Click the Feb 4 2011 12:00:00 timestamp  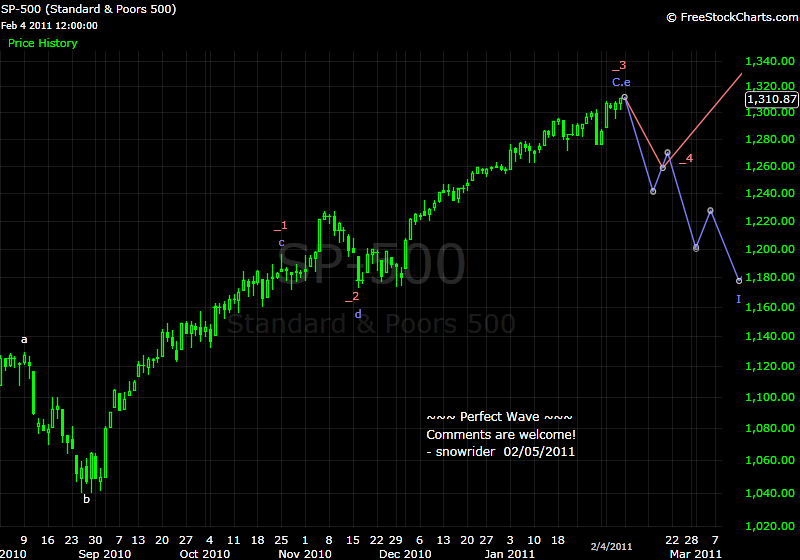(49, 26)
